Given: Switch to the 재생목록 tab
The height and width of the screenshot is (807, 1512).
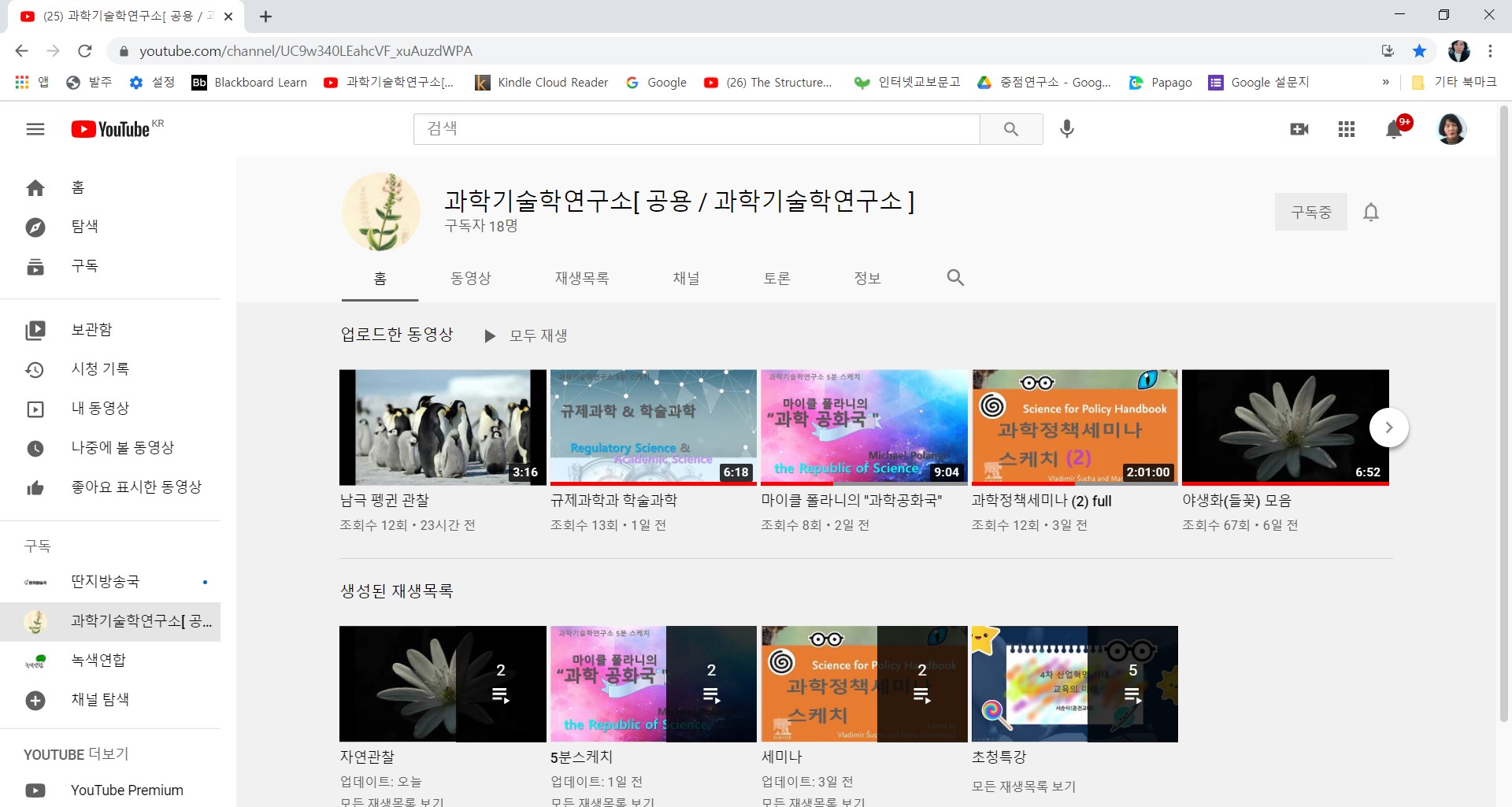Looking at the screenshot, I should click(581, 279).
